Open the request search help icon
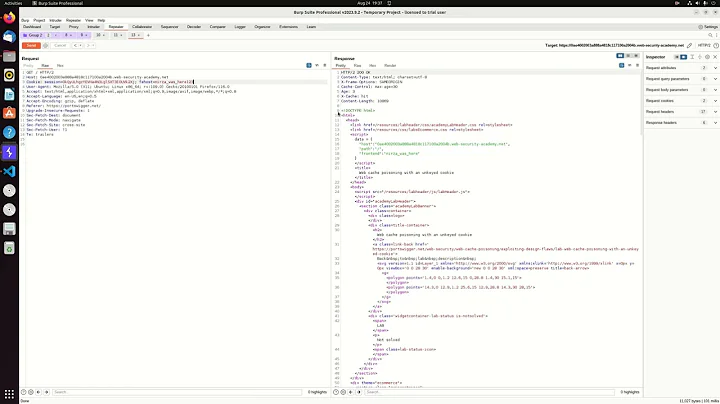 pos(23,392)
